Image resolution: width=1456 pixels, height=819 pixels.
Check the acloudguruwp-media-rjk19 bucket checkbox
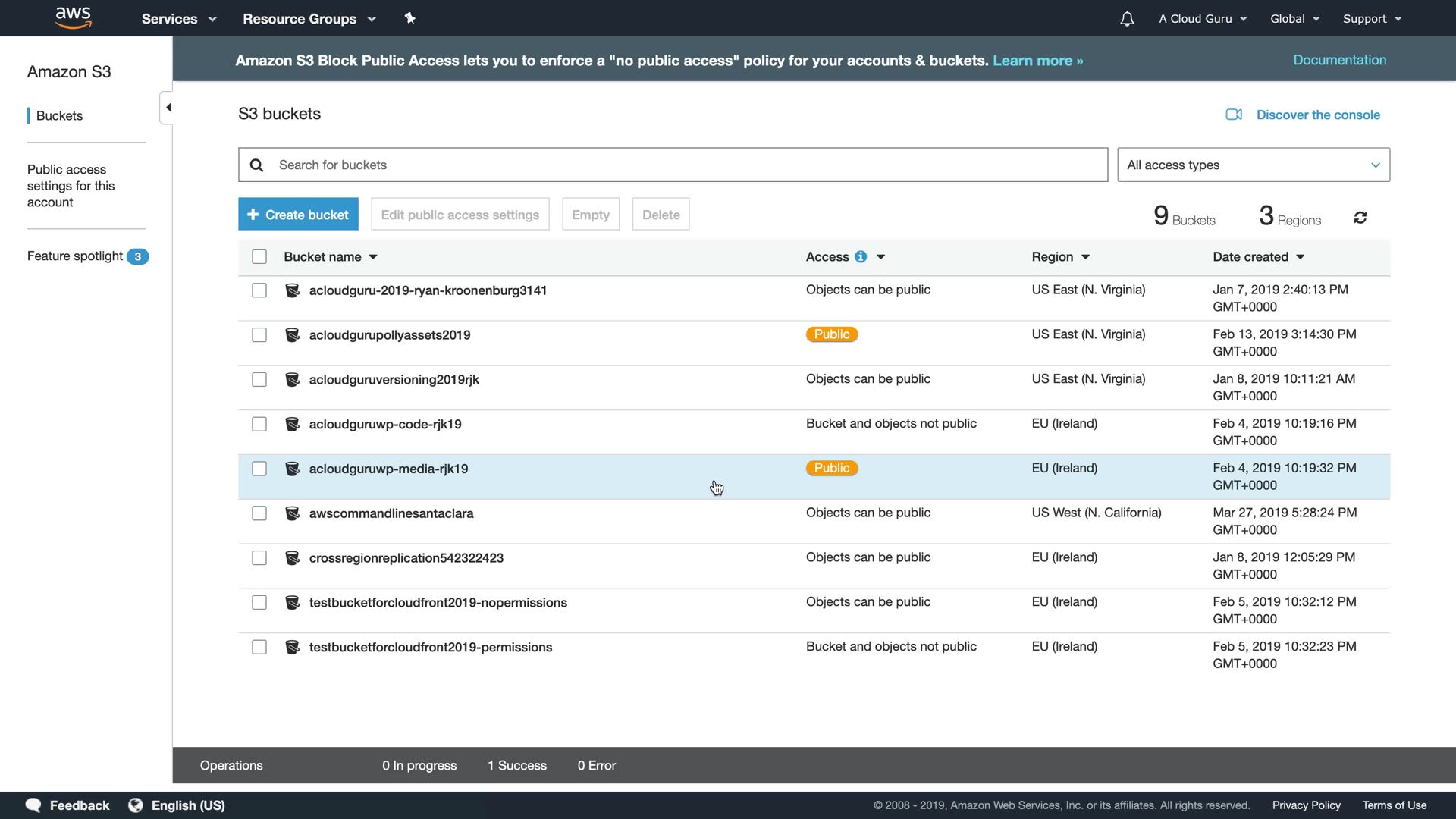pyautogui.click(x=259, y=469)
